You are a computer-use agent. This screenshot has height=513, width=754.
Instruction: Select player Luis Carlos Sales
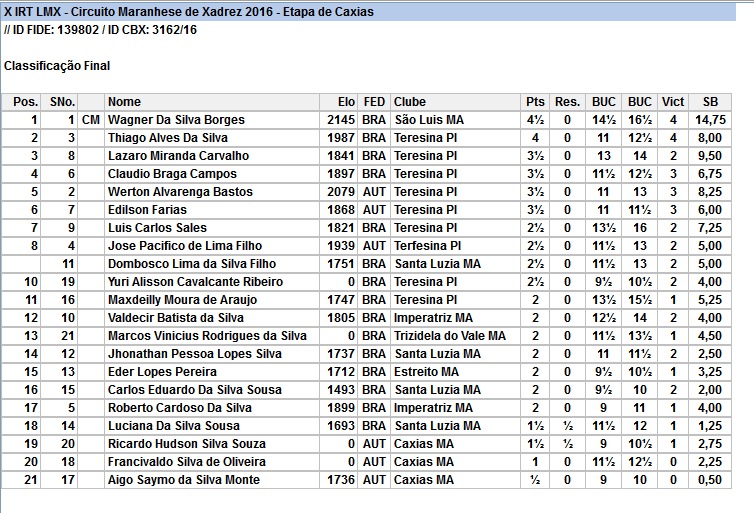coord(157,228)
